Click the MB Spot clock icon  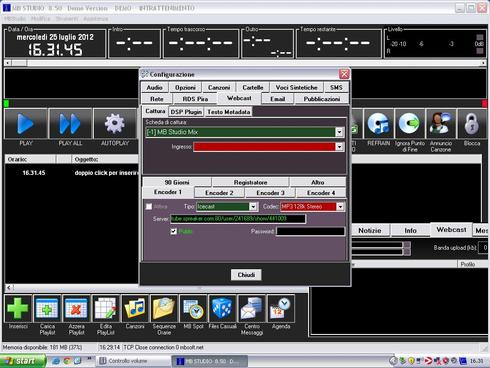[x=193, y=309]
